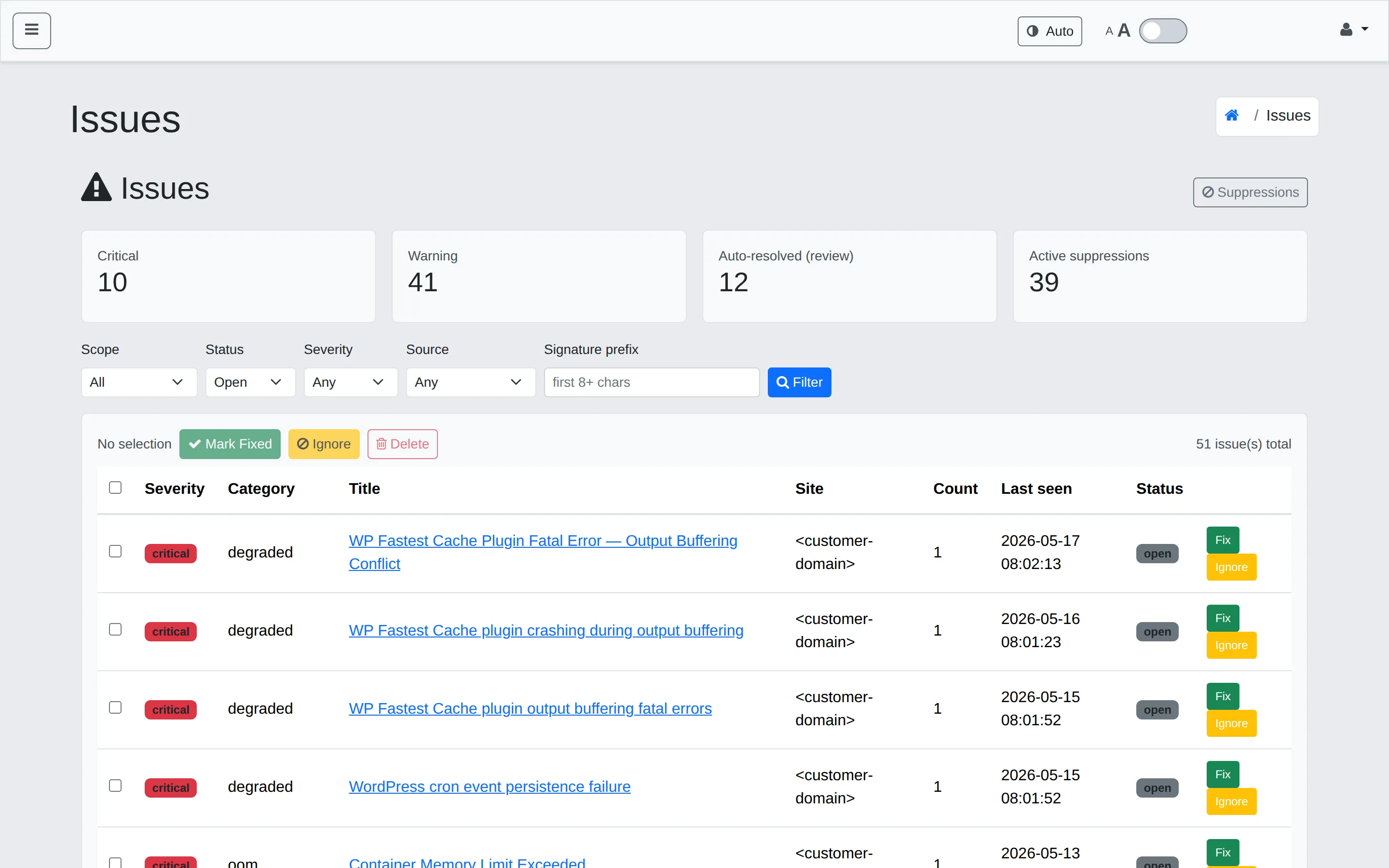Check the Output Buffering Conflict issue row
Screen dimensions: 1389x868
point(115,552)
